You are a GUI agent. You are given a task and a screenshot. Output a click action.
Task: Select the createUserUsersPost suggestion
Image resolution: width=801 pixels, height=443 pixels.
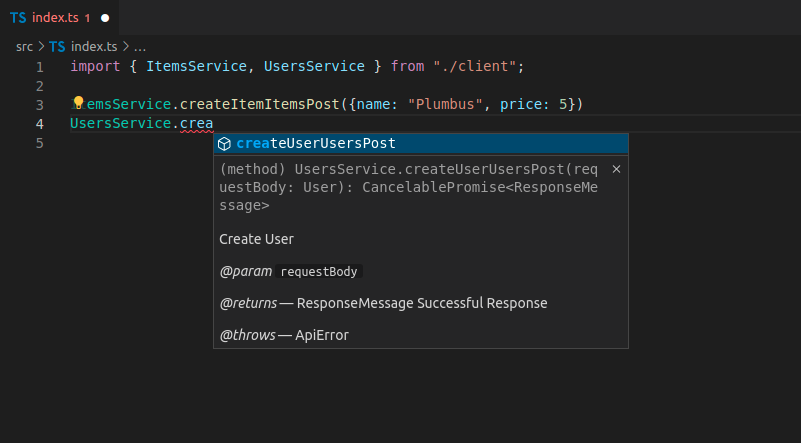click(316, 144)
